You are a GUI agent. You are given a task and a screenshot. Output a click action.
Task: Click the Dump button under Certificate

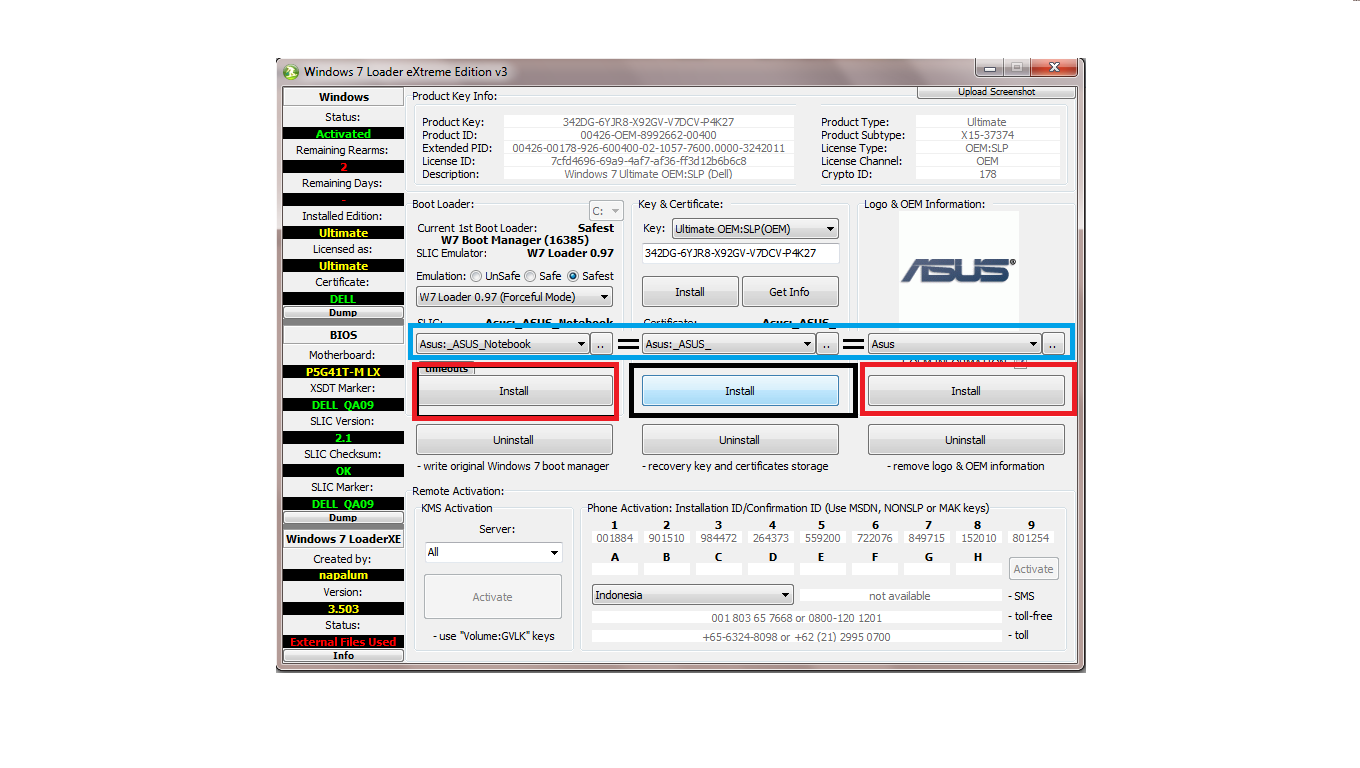click(x=343, y=313)
